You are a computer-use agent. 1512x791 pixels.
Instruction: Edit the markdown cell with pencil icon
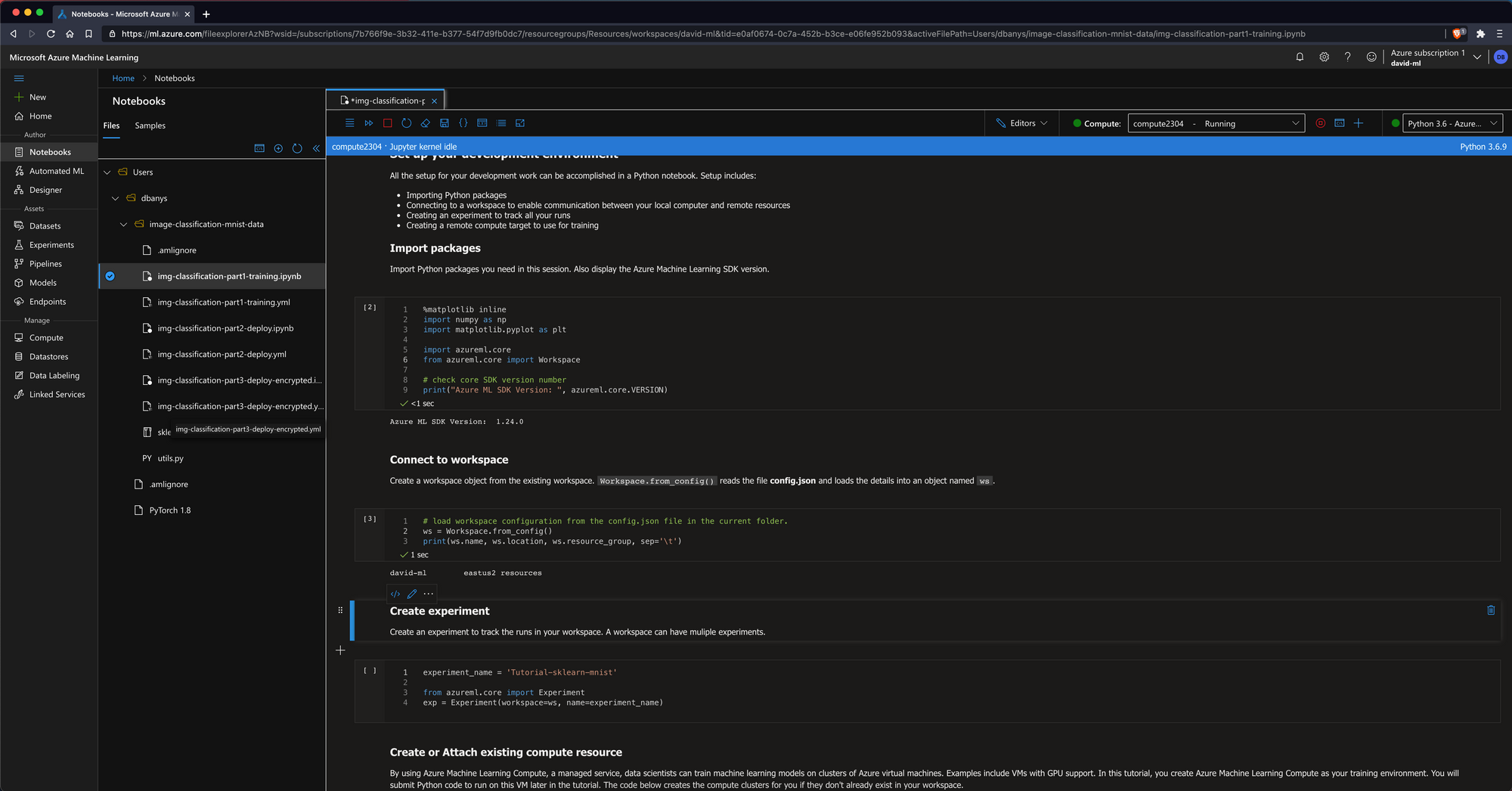tap(412, 594)
